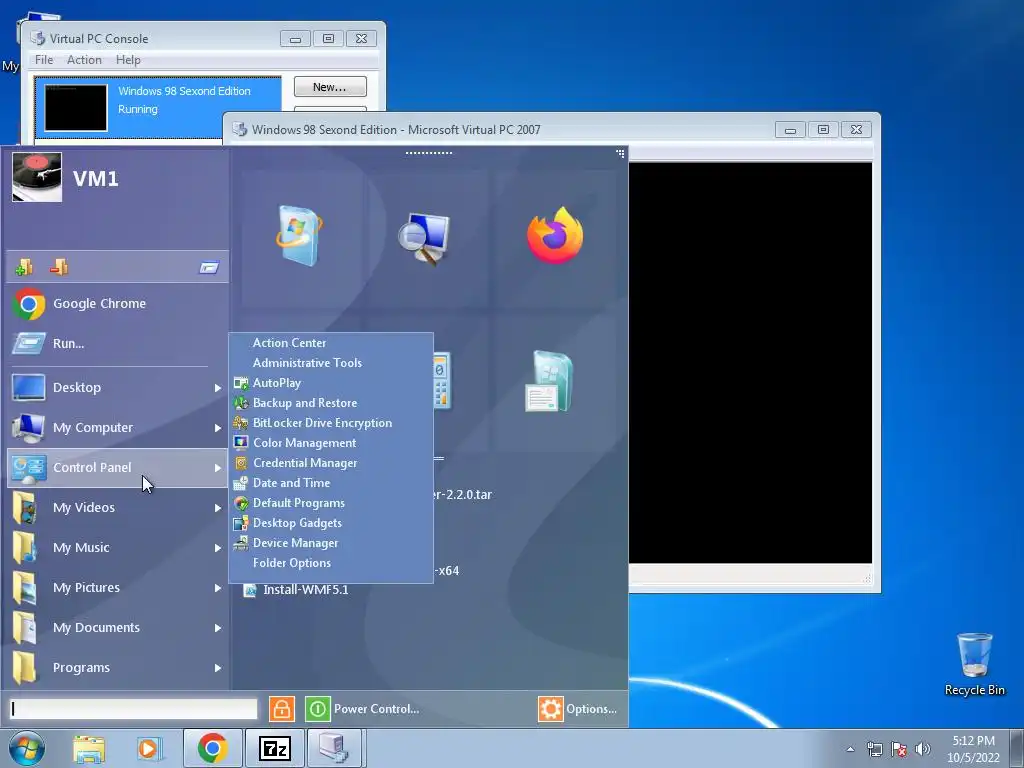Open Device Manager
The image size is (1024, 768).
tap(331, 543)
